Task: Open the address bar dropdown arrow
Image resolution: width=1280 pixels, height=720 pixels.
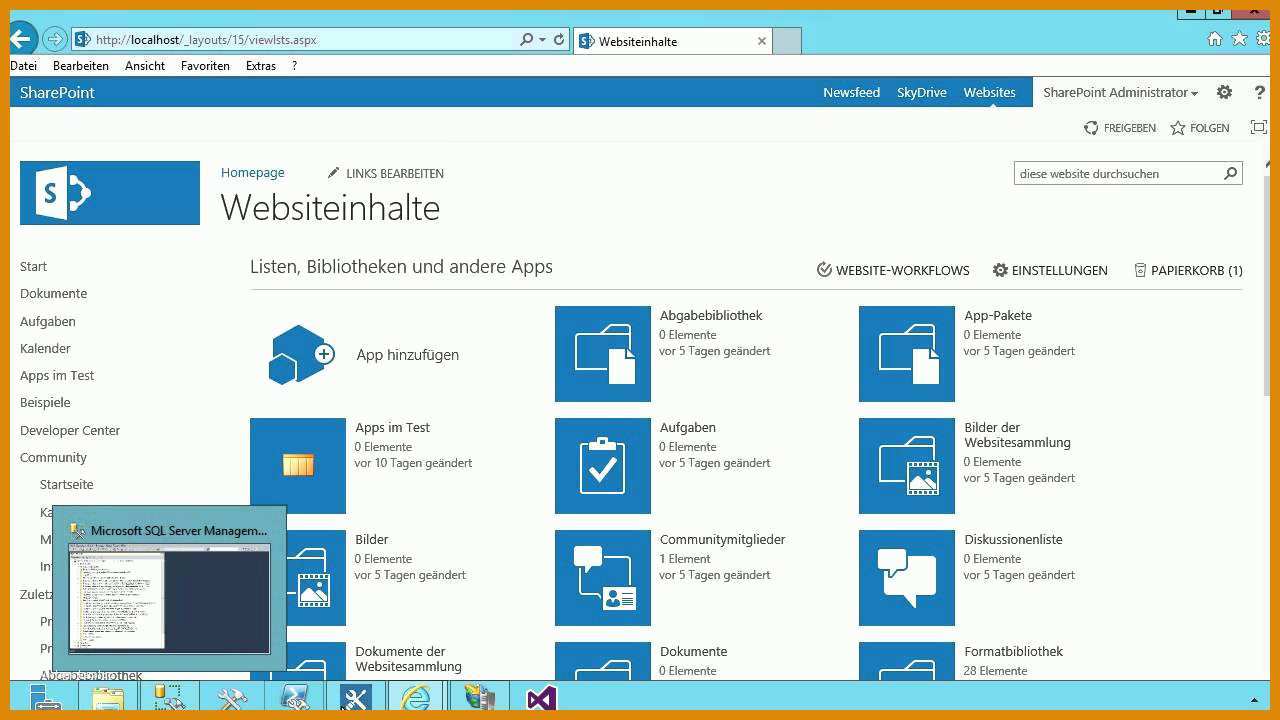Action: coord(542,40)
